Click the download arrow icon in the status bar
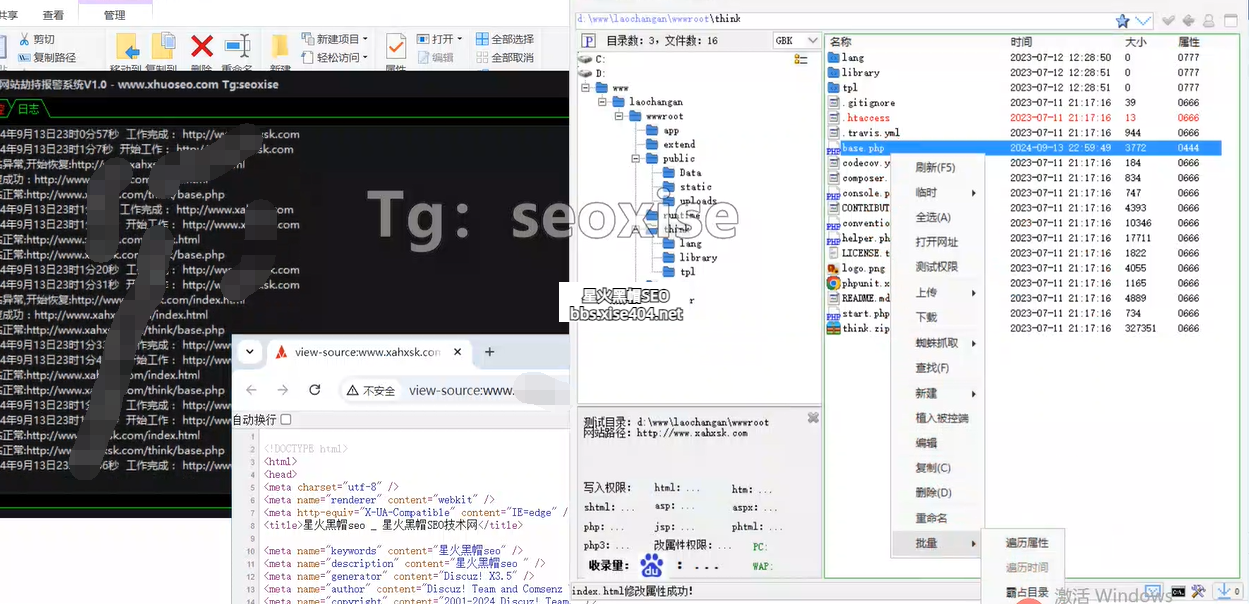Screen dimensions: 1249x604 (x=1222, y=592)
